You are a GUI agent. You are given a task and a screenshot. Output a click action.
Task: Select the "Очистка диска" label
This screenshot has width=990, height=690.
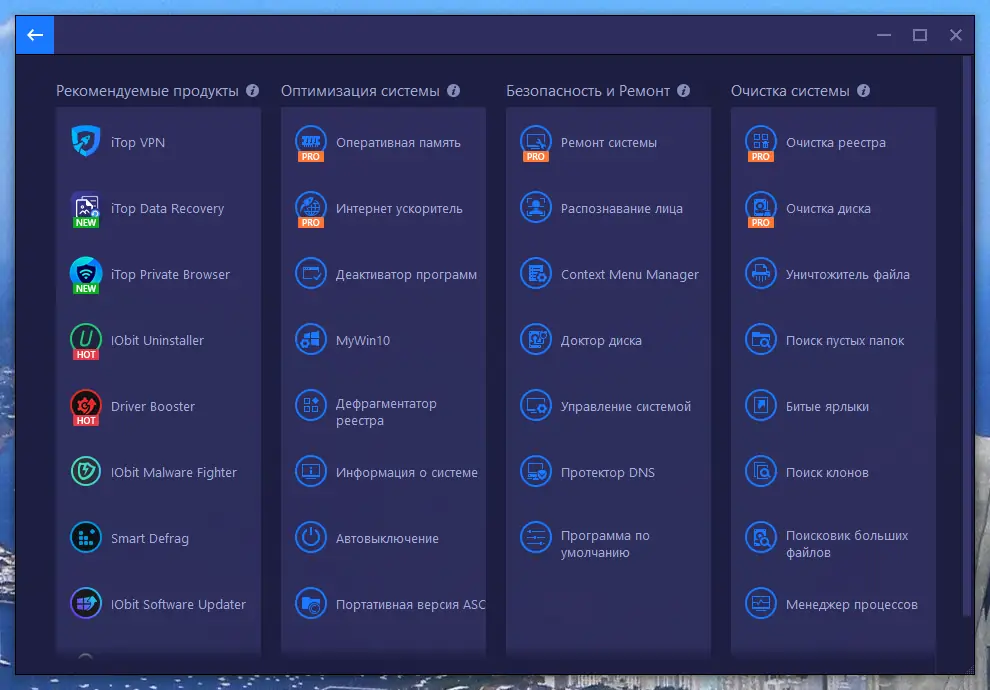[x=828, y=209]
